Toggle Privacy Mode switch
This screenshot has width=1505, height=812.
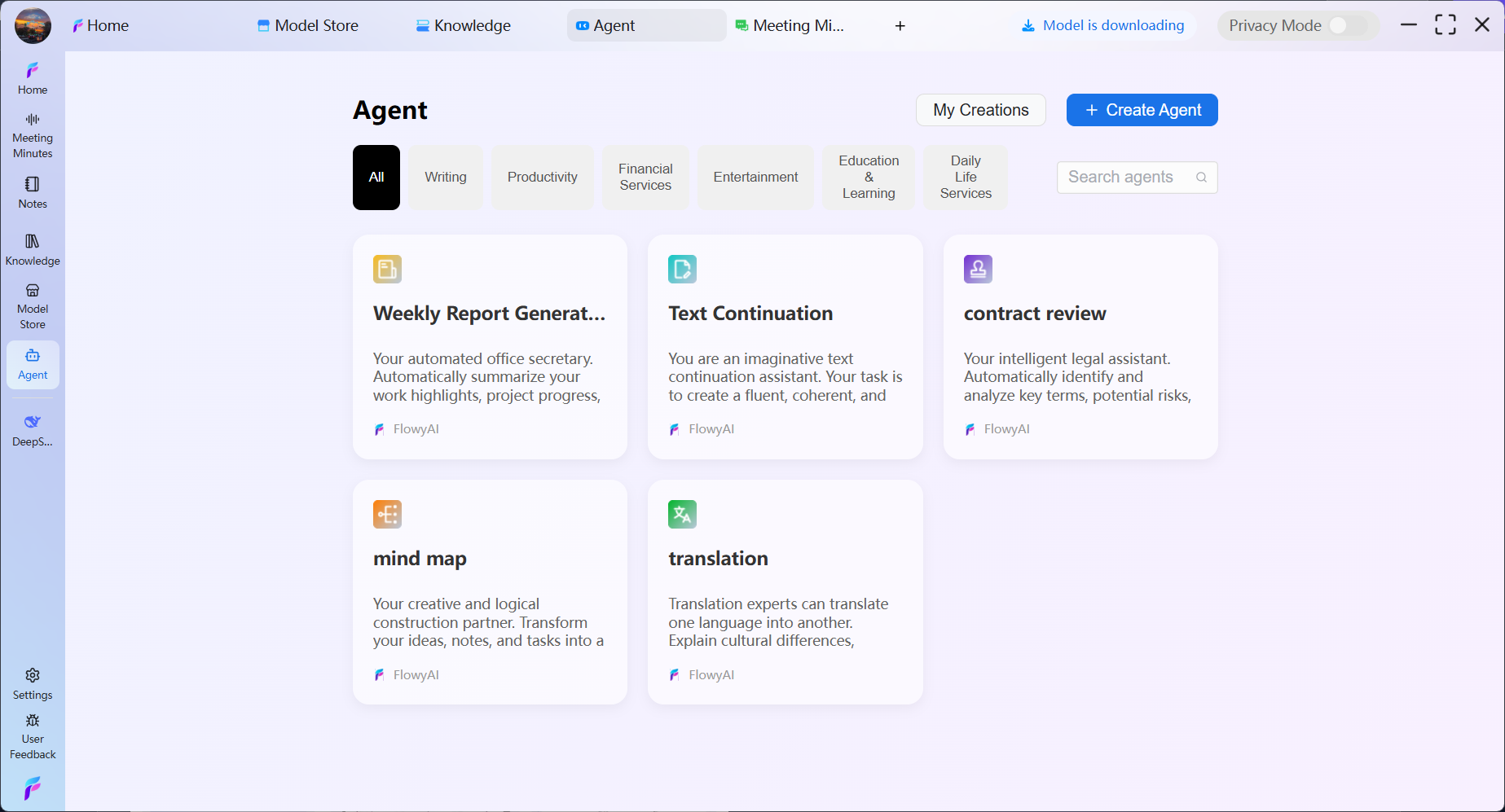pyautogui.click(x=1347, y=26)
